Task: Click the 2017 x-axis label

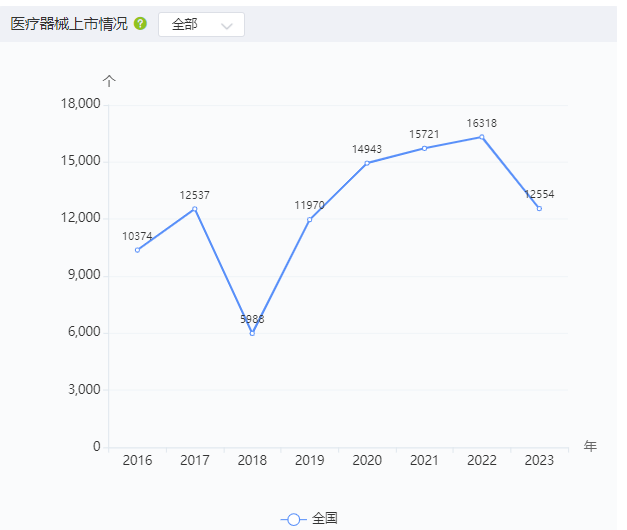Action: (x=195, y=460)
